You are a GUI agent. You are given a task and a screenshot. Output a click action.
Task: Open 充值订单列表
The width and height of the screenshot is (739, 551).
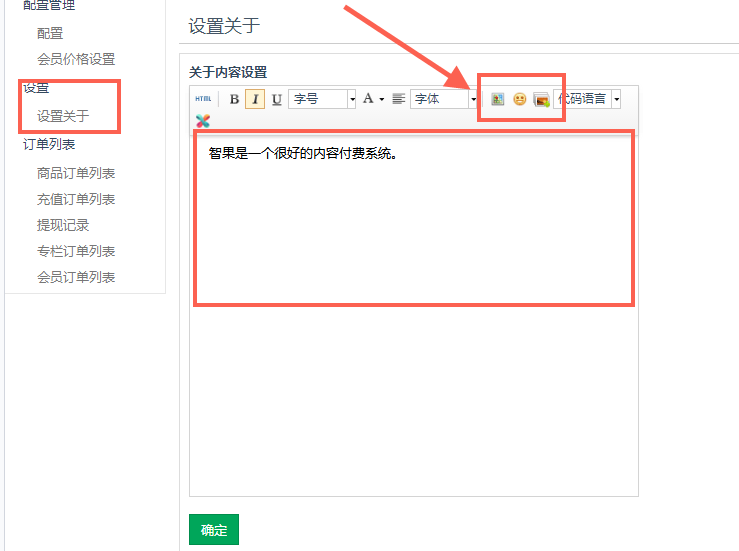[76, 199]
